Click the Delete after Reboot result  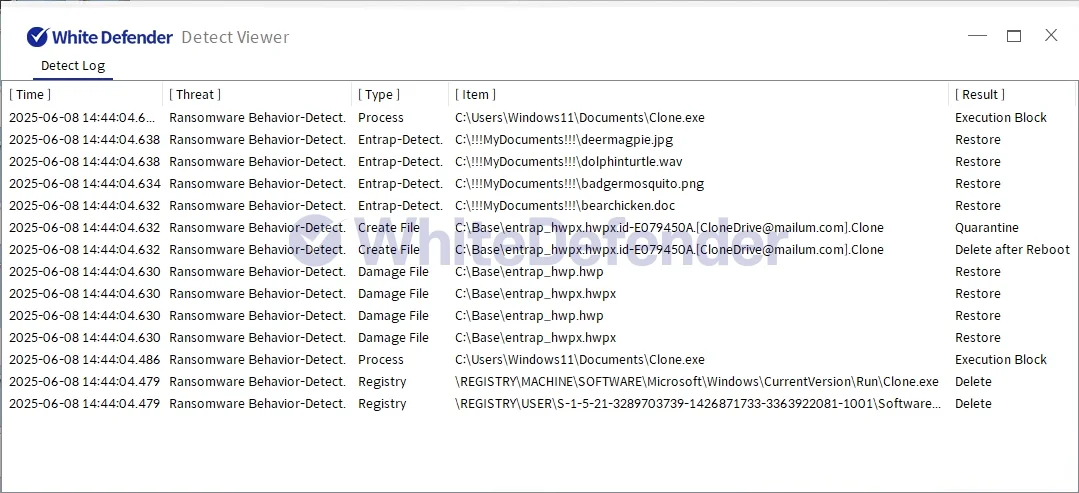(1011, 250)
